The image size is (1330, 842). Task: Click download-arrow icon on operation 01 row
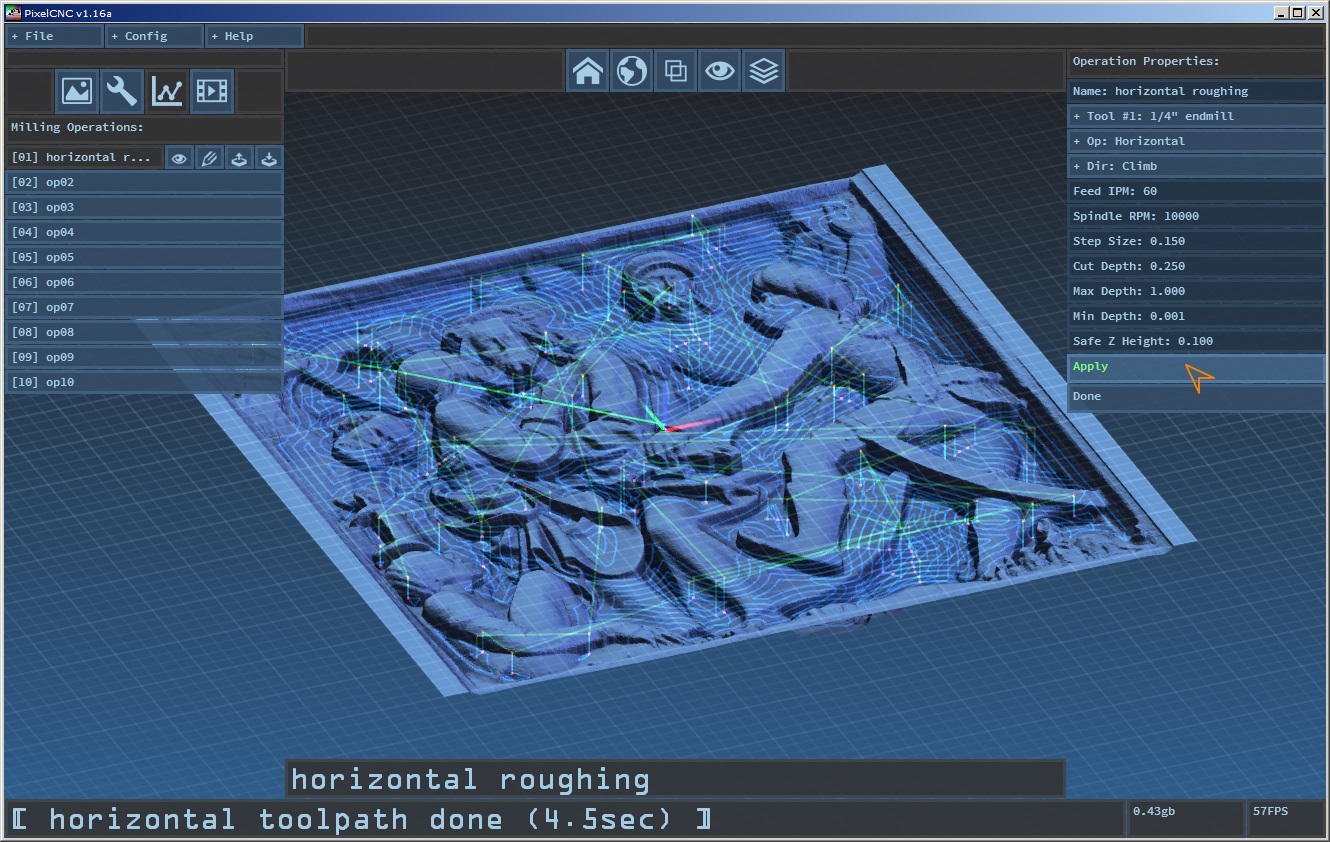tap(268, 158)
